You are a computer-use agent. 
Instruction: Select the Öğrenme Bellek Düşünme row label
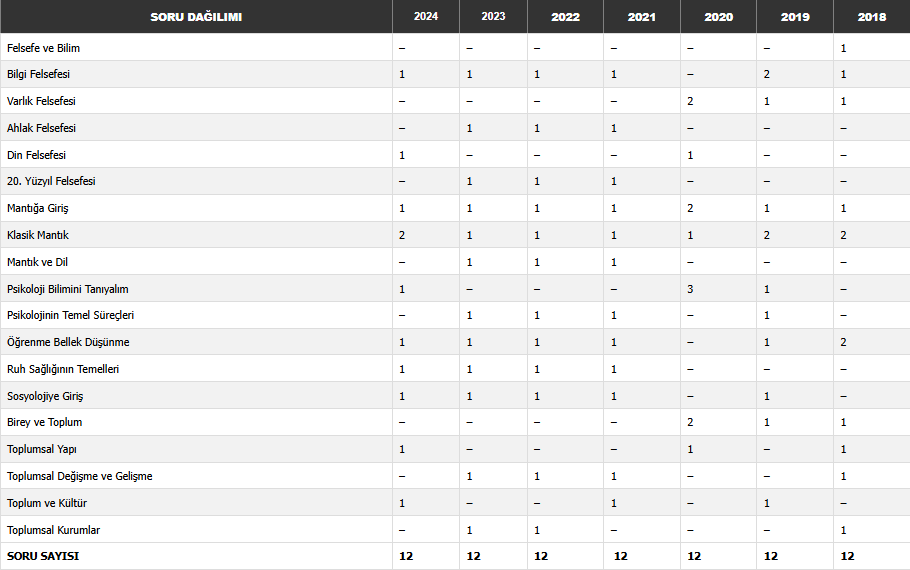click(x=68, y=342)
